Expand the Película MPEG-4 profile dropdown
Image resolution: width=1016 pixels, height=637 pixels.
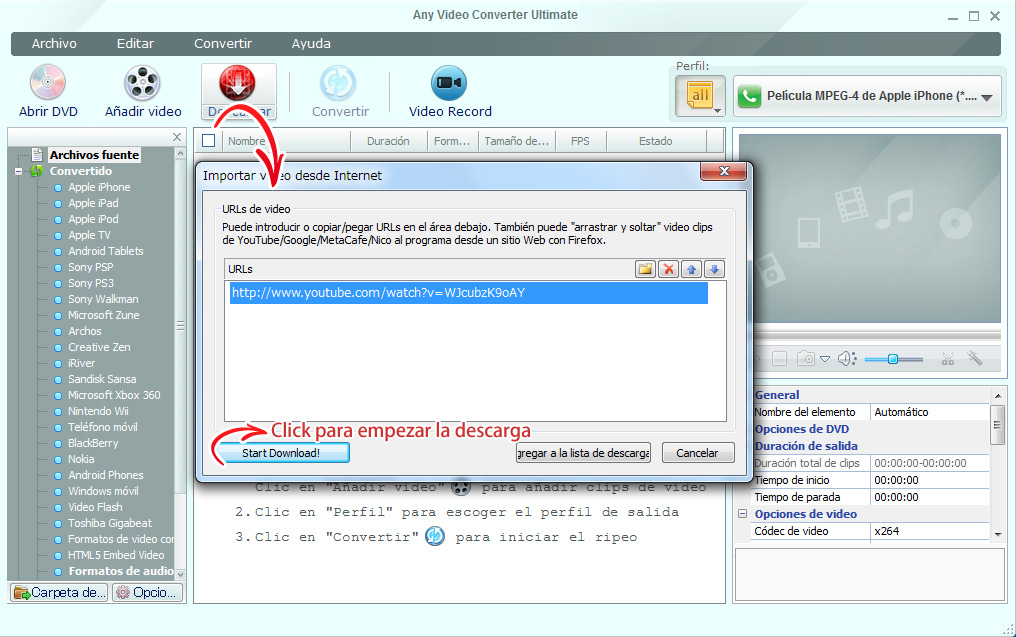pos(987,98)
